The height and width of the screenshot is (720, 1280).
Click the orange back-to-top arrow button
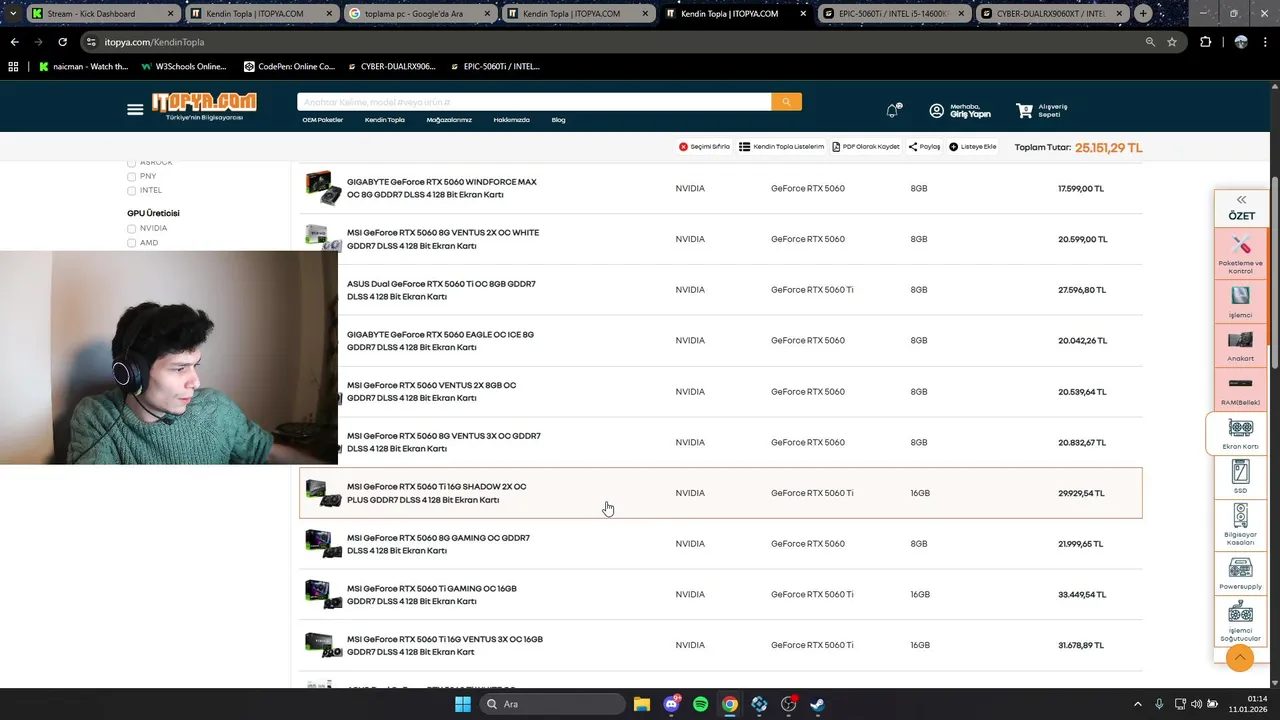1240,657
